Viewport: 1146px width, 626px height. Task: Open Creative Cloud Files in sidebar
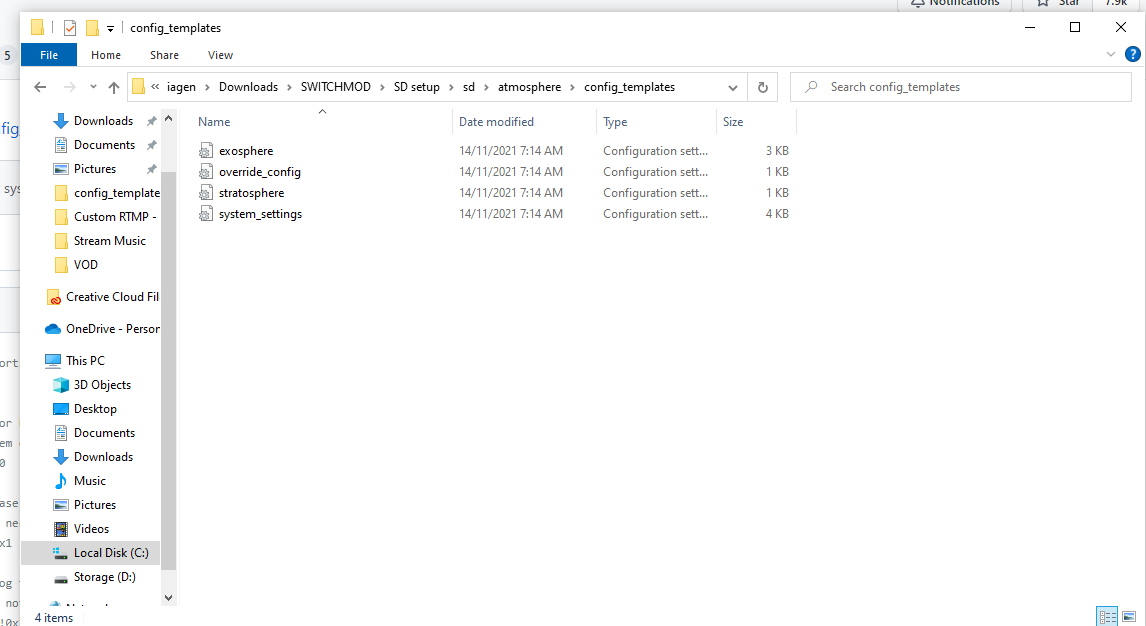pos(112,297)
